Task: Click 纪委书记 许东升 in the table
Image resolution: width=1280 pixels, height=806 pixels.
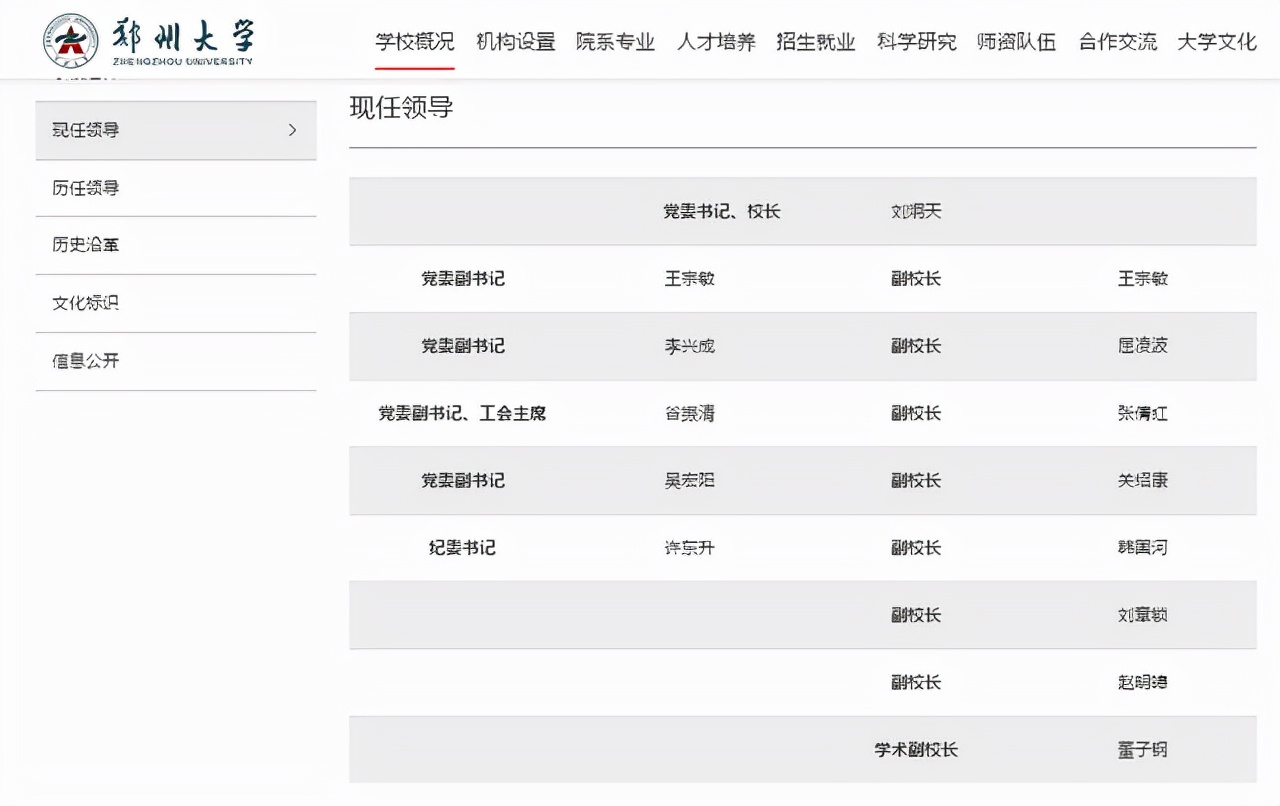Action: [x=689, y=548]
